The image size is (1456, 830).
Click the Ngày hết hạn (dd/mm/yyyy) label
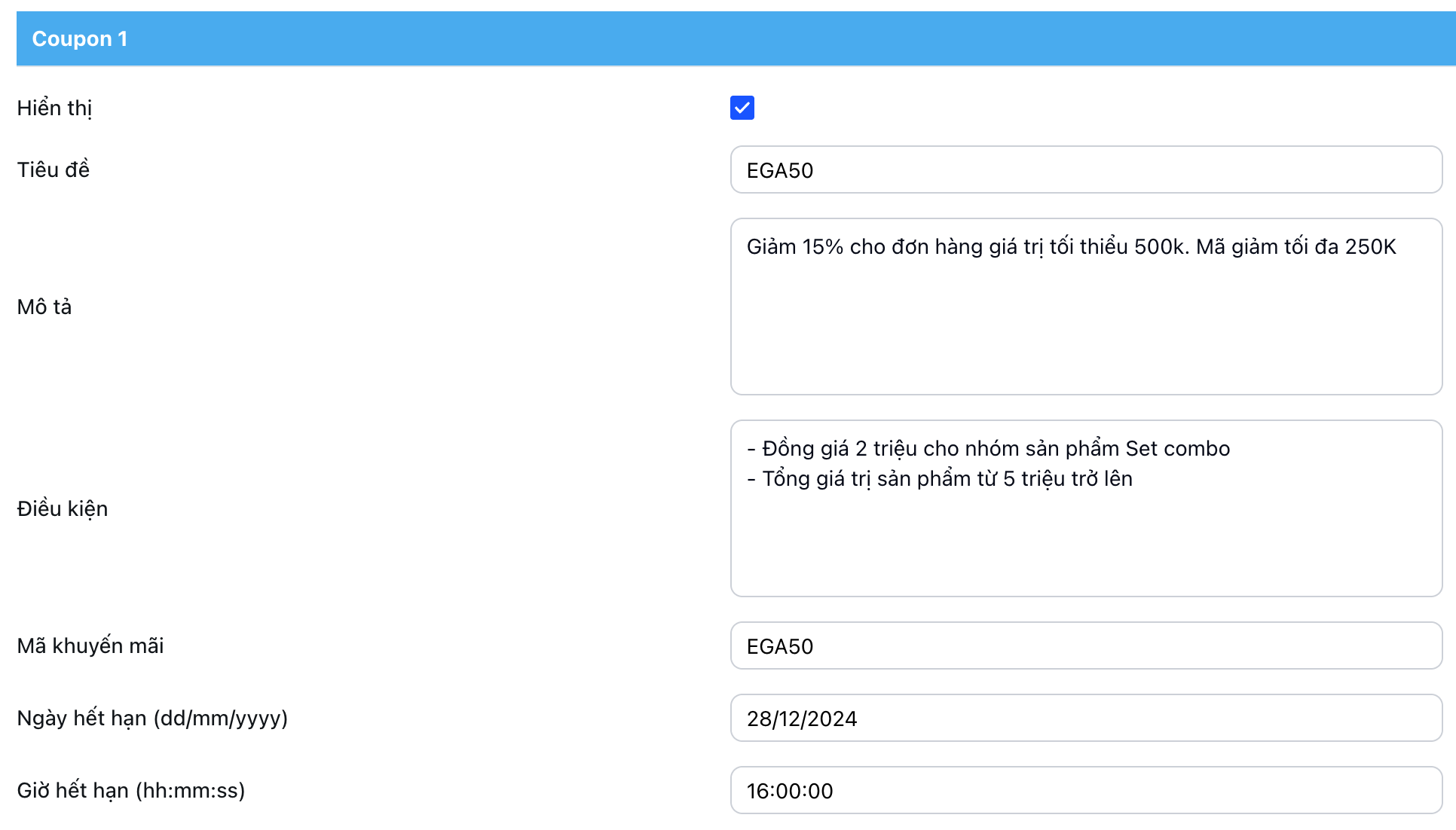point(152,719)
